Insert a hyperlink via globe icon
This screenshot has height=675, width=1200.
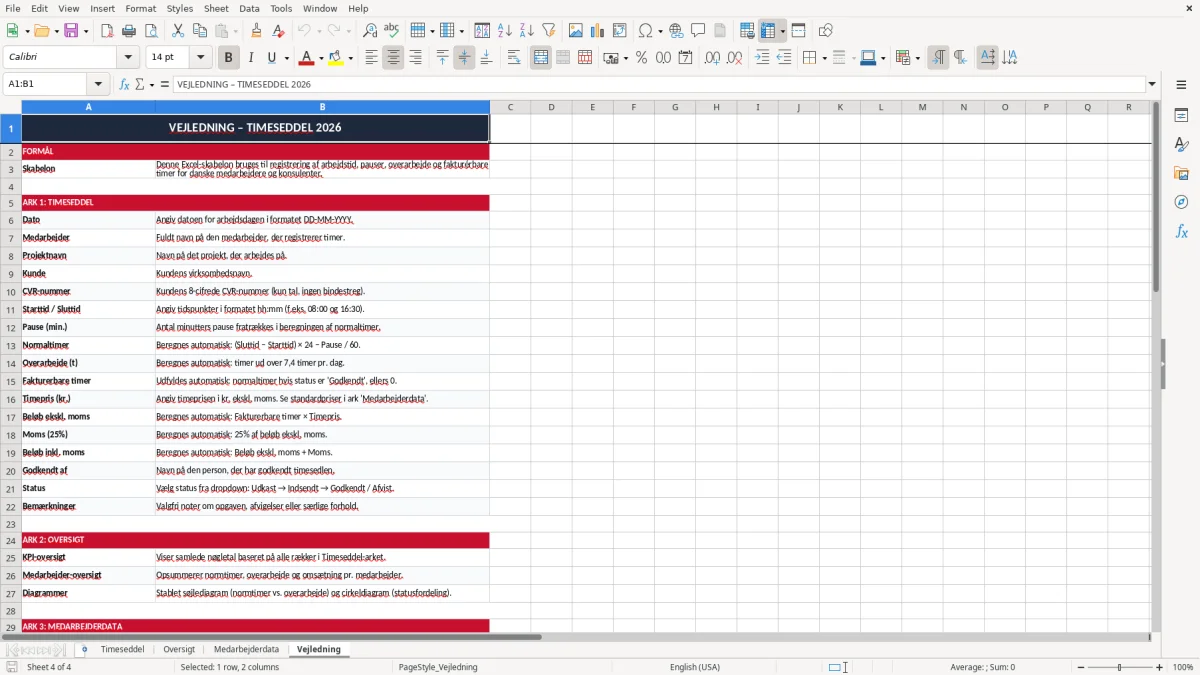pos(676,31)
